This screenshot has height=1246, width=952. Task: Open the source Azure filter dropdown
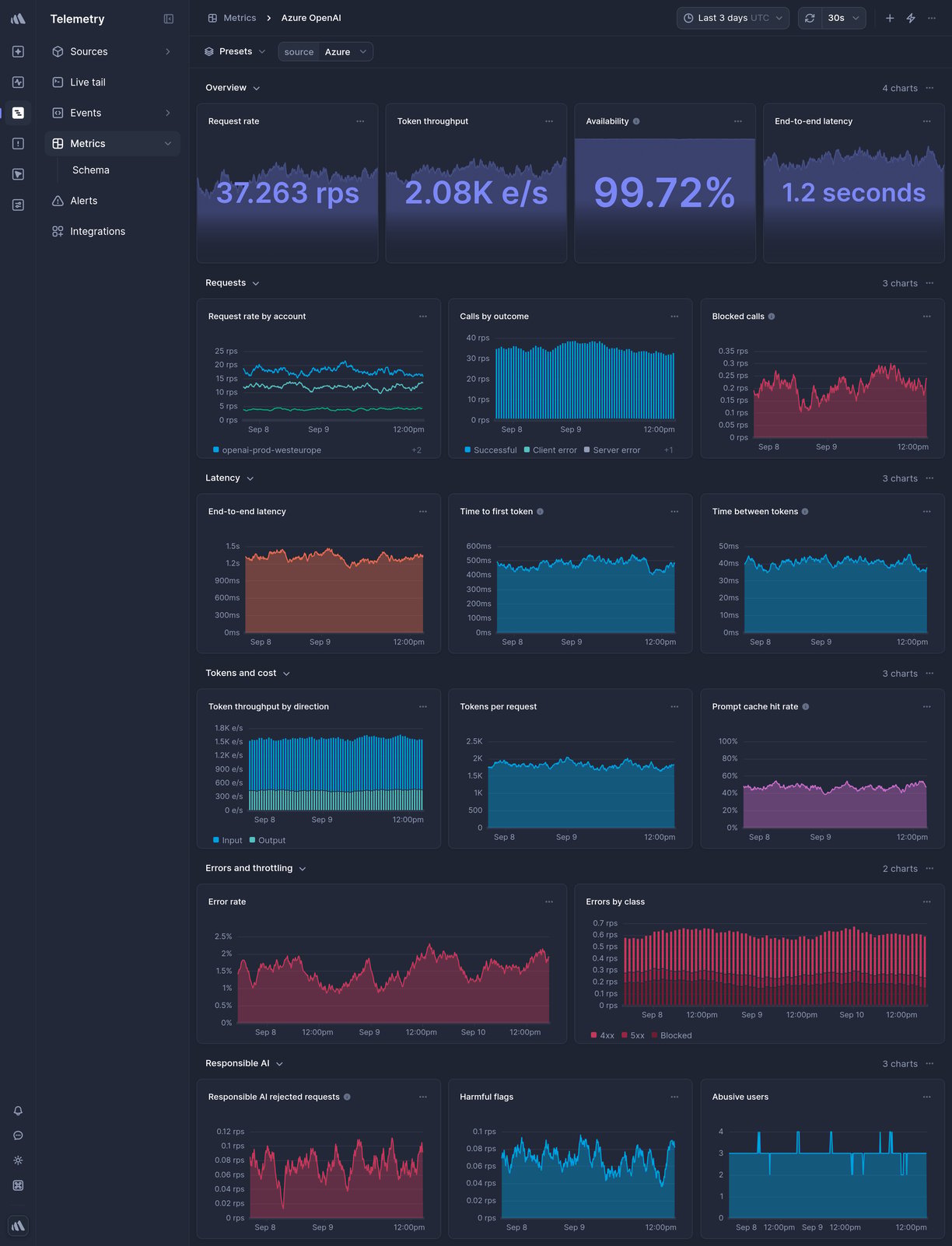[x=325, y=52]
